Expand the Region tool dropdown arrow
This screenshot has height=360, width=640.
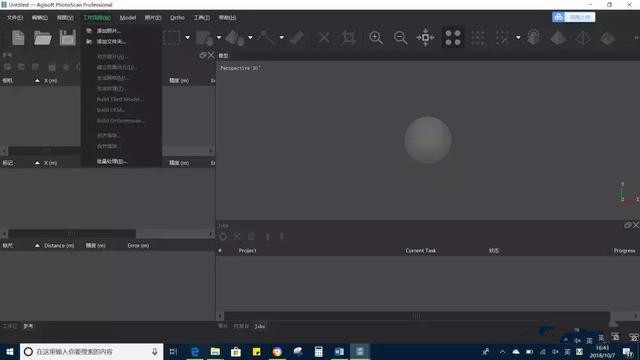219,38
